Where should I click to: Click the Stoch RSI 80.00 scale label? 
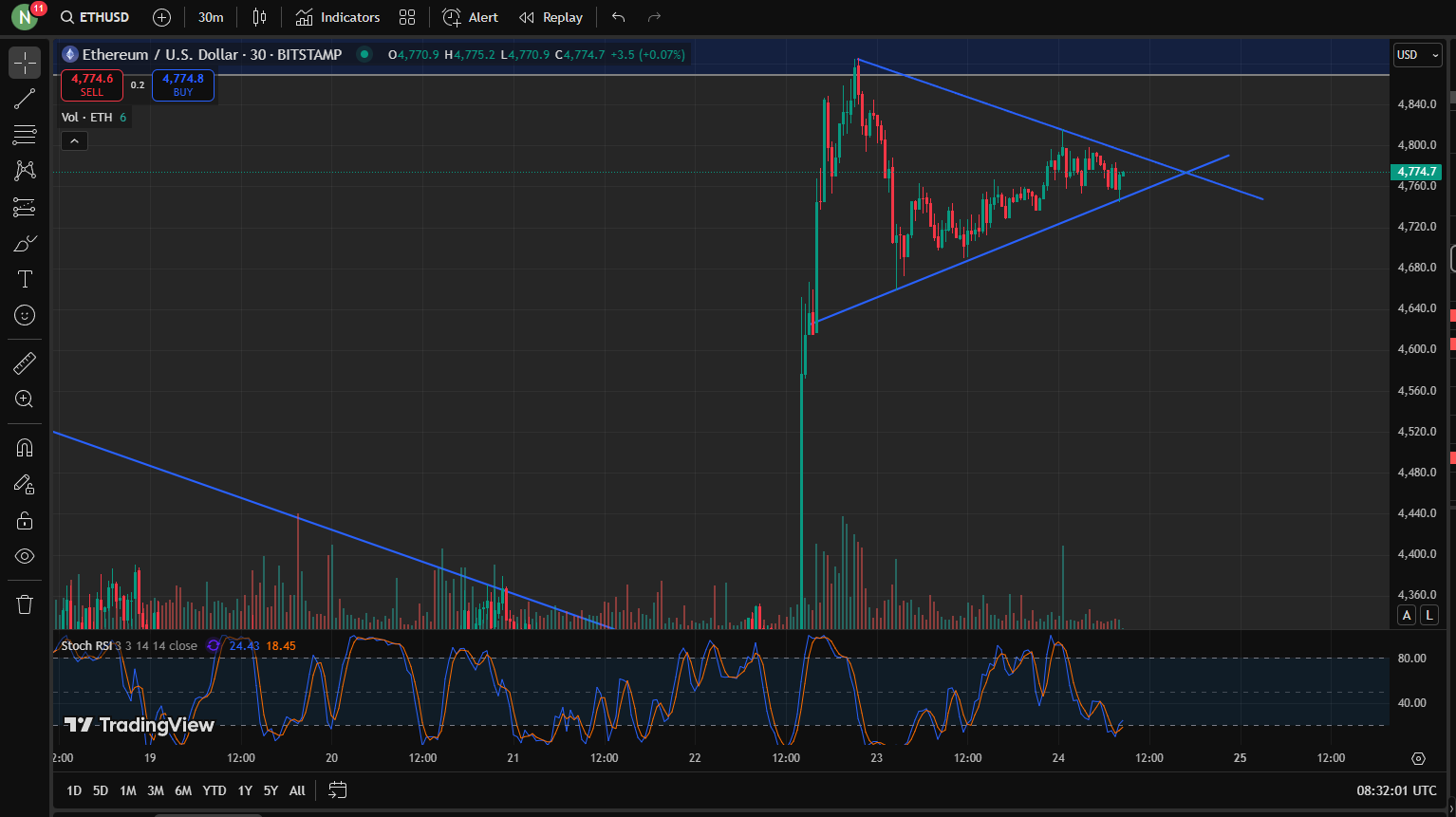click(1412, 658)
